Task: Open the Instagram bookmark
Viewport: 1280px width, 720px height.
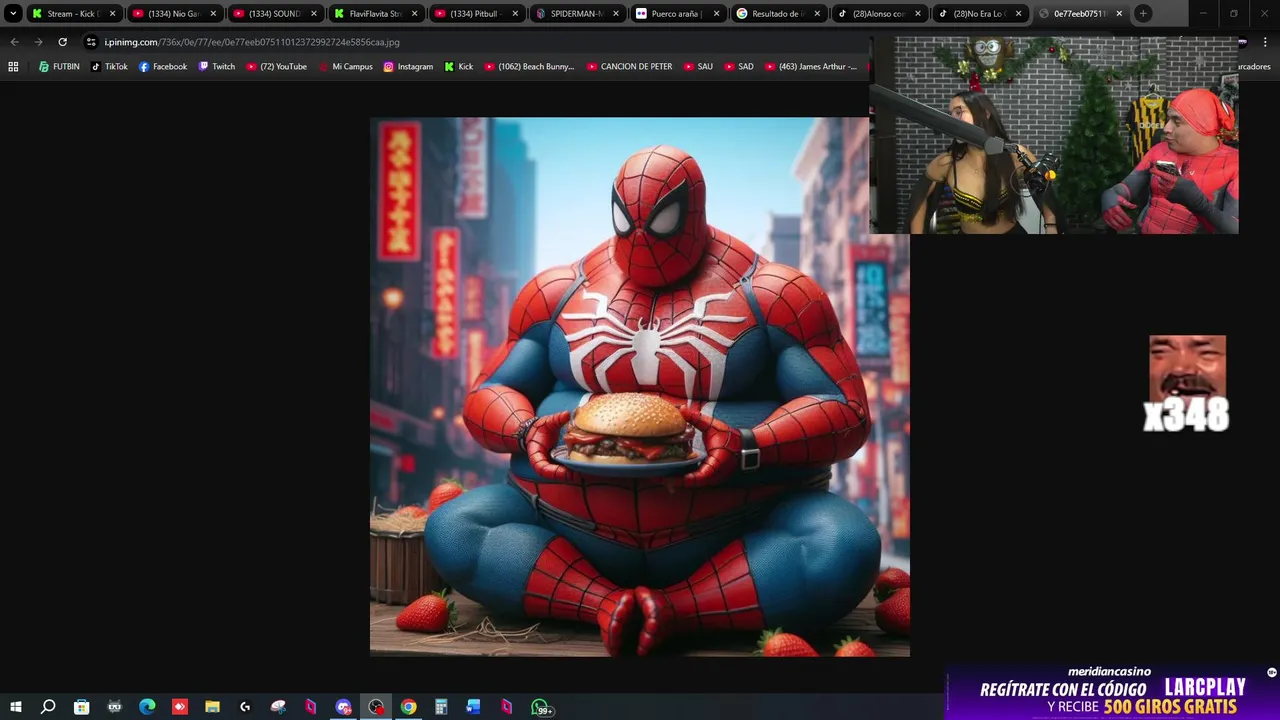Action: (408, 66)
